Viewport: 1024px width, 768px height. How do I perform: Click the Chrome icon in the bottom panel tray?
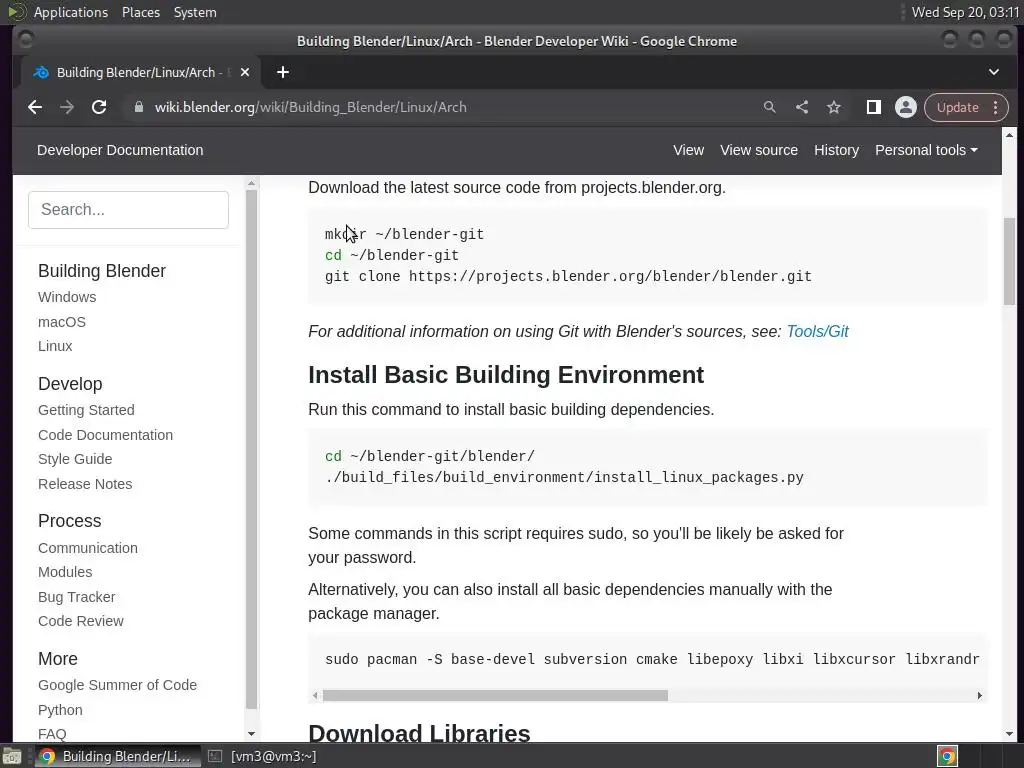click(947, 756)
